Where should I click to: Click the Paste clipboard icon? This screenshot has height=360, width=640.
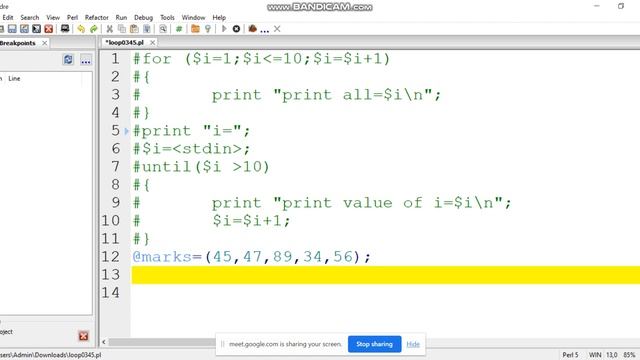tap(134, 29)
